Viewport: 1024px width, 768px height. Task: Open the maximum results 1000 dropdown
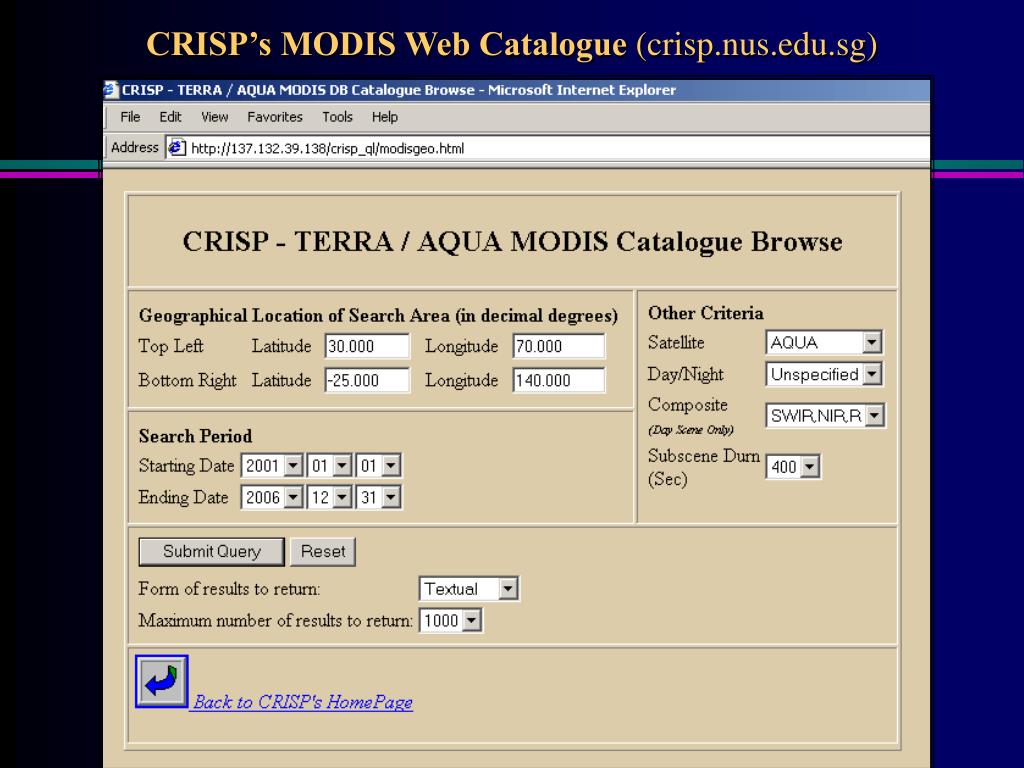pyautogui.click(x=451, y=620)
